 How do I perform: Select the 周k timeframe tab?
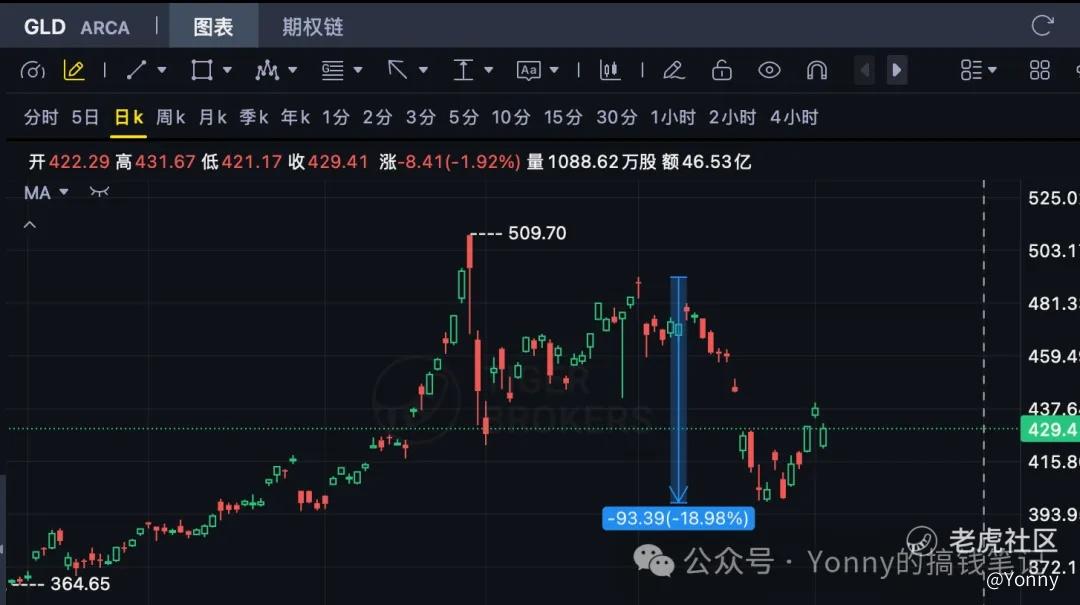[x=170, y=117]
